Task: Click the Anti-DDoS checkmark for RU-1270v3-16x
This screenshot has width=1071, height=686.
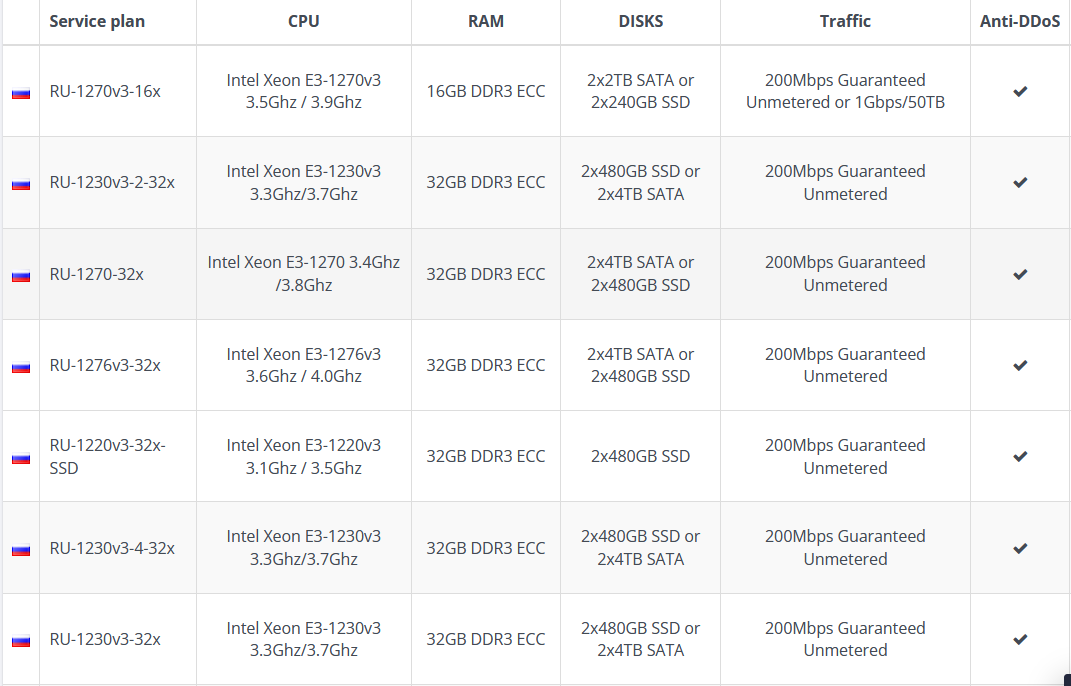Action: pos(1020,91)
